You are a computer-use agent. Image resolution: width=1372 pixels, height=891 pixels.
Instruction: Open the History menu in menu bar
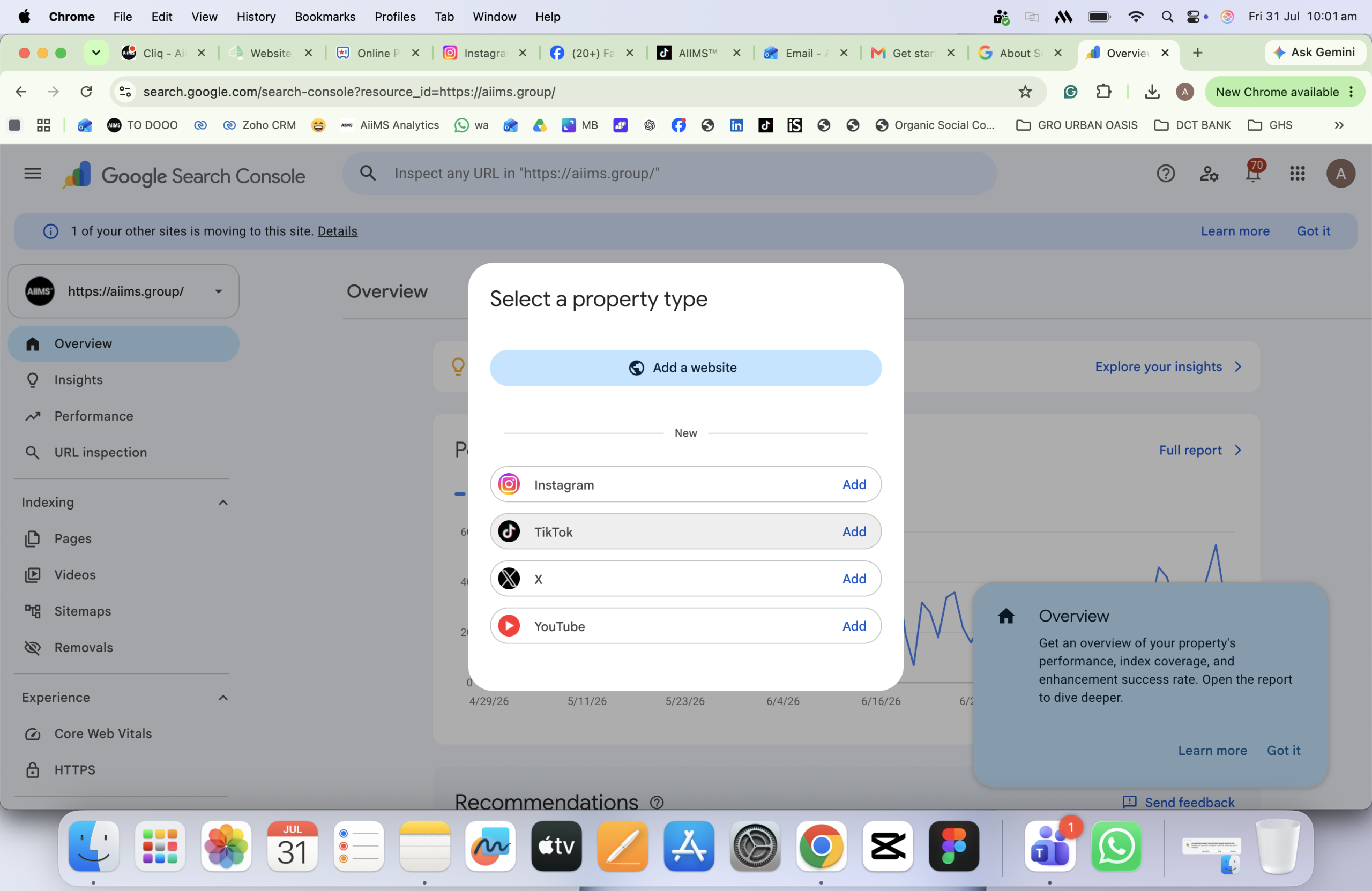pos(256,17)
